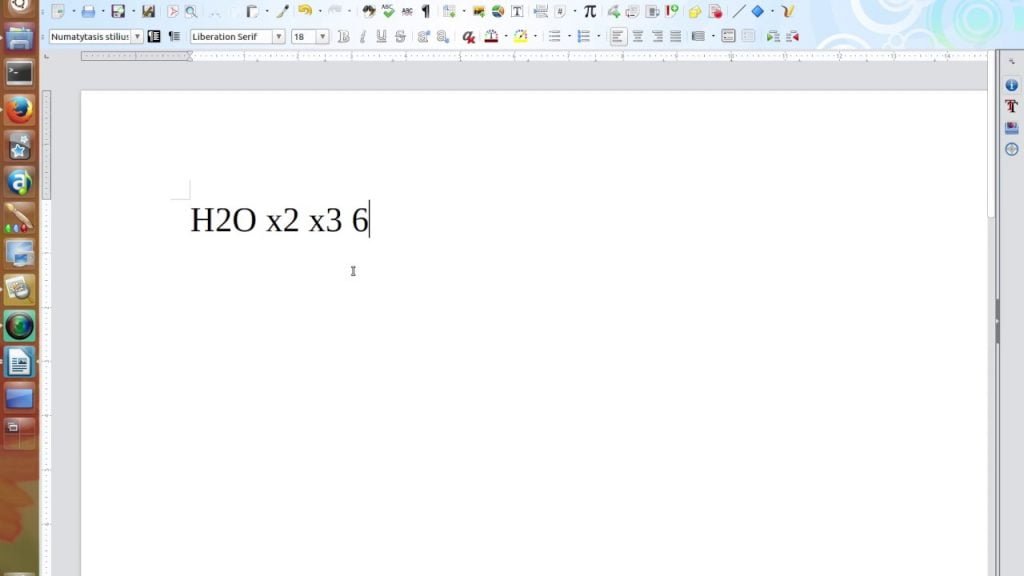The height and width of the screenshot is (576, 1024).
Task: Insert a basic diamond shape
Action: click(758, 11)
